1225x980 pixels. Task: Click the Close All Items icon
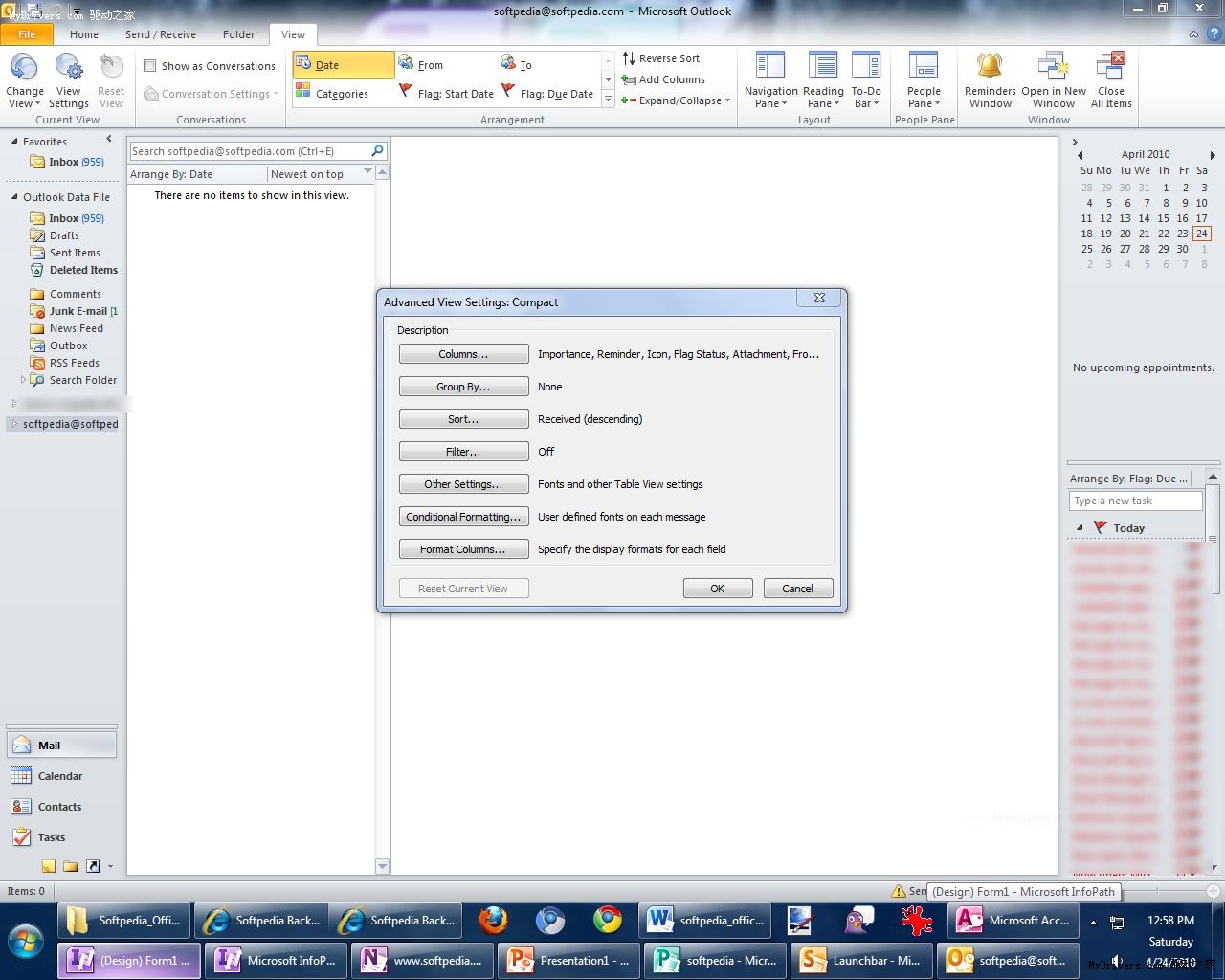[1110, 67]
